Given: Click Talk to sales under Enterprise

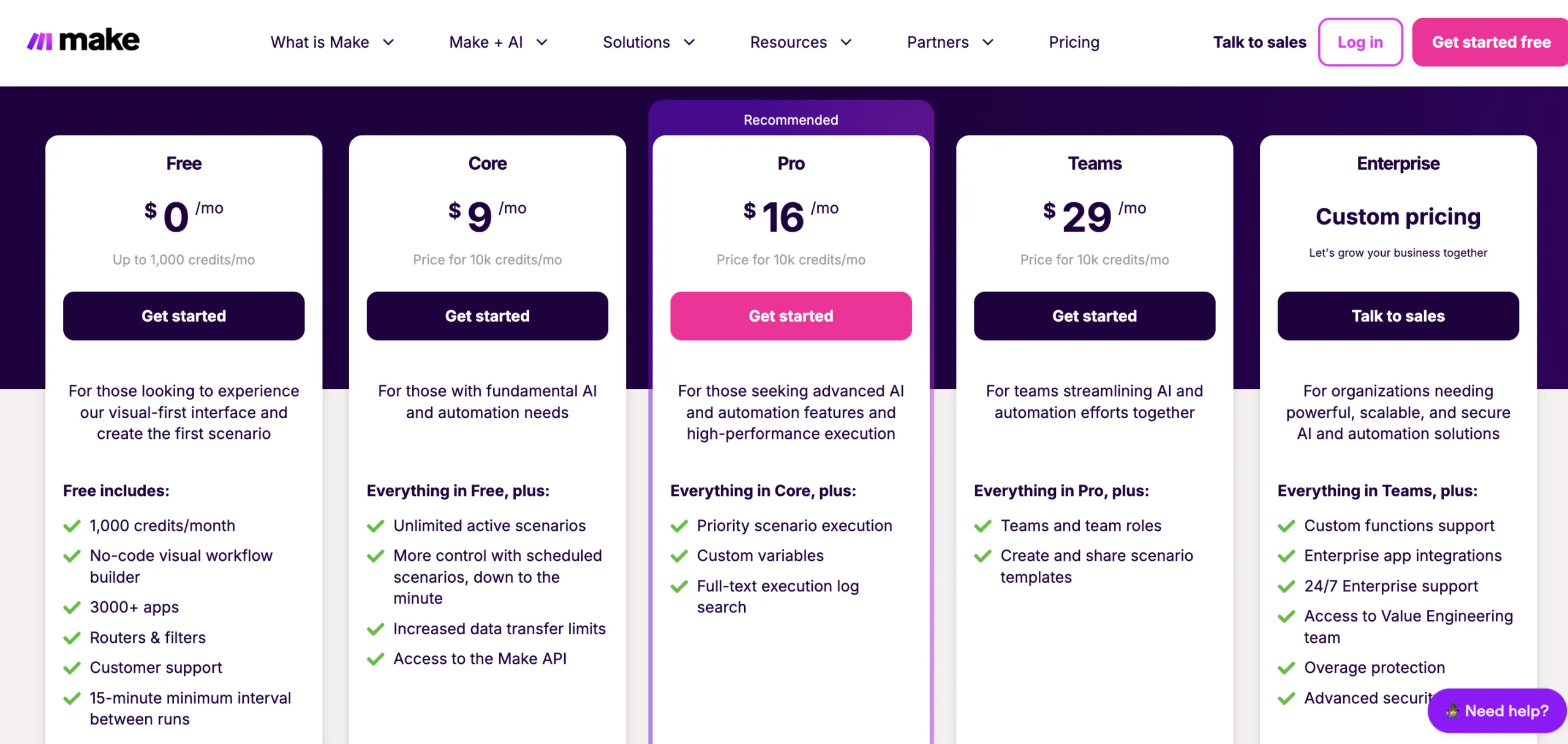Looking at the screenshot, I should (1397, 316).
